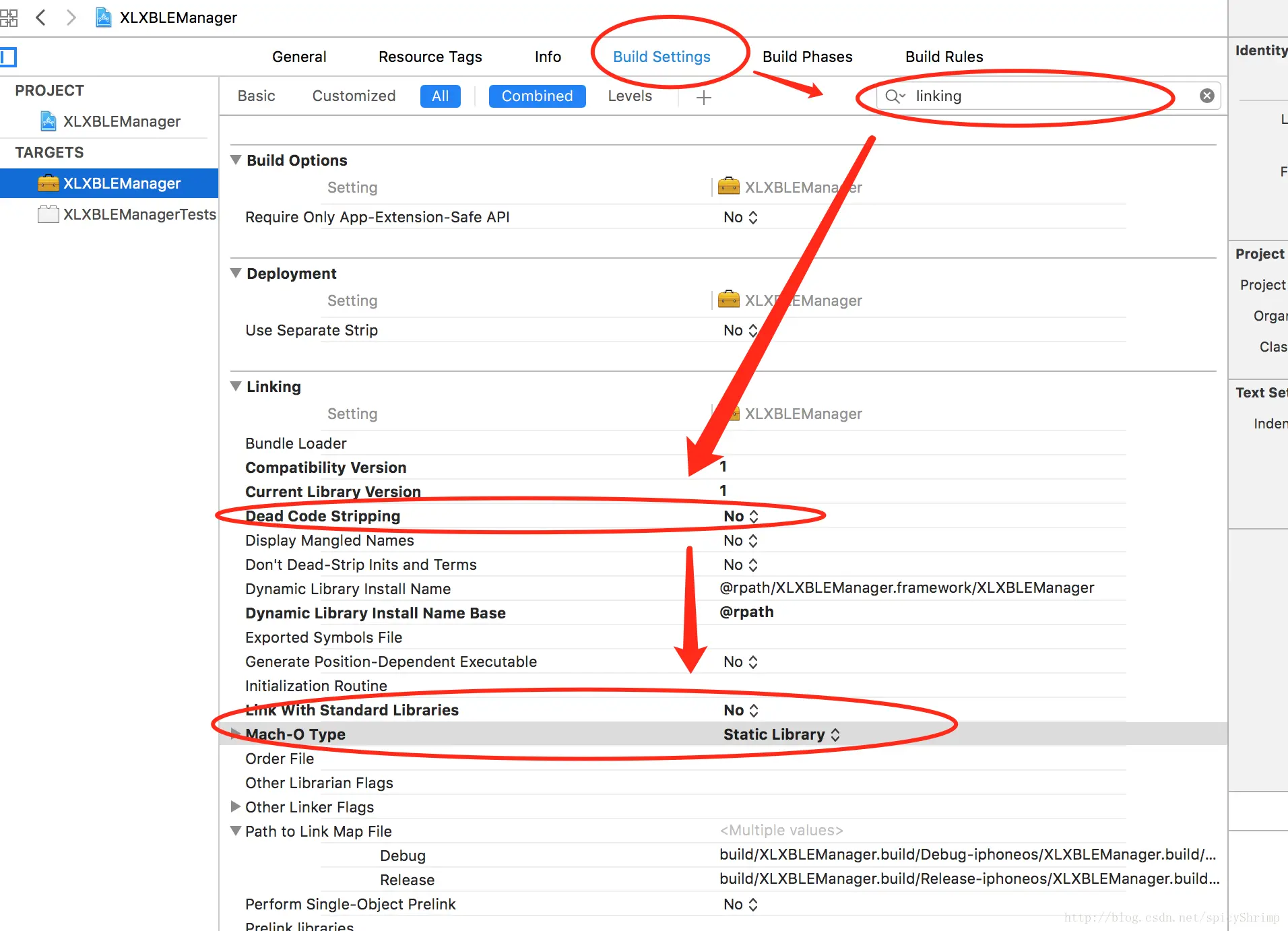Viewport: 1288px width, 931px height.
Task: Collapse the Build Options section
Action: pos(236,160)
